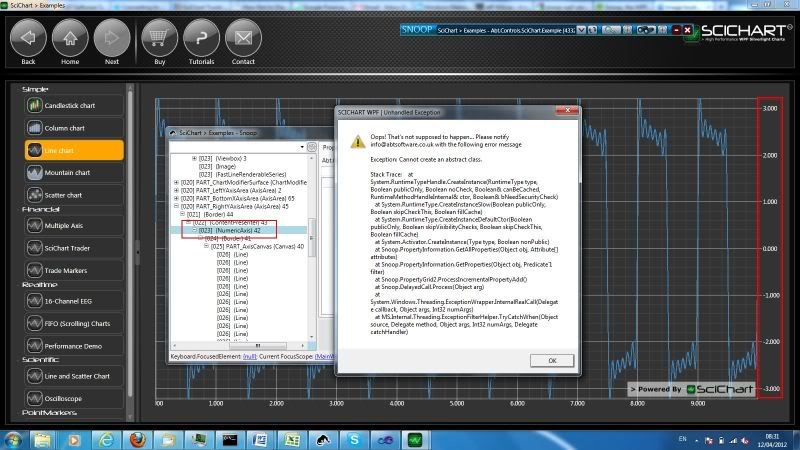Close the Unhandled Exception dialog
The image size is (800, 450).
tap(567, 110)
